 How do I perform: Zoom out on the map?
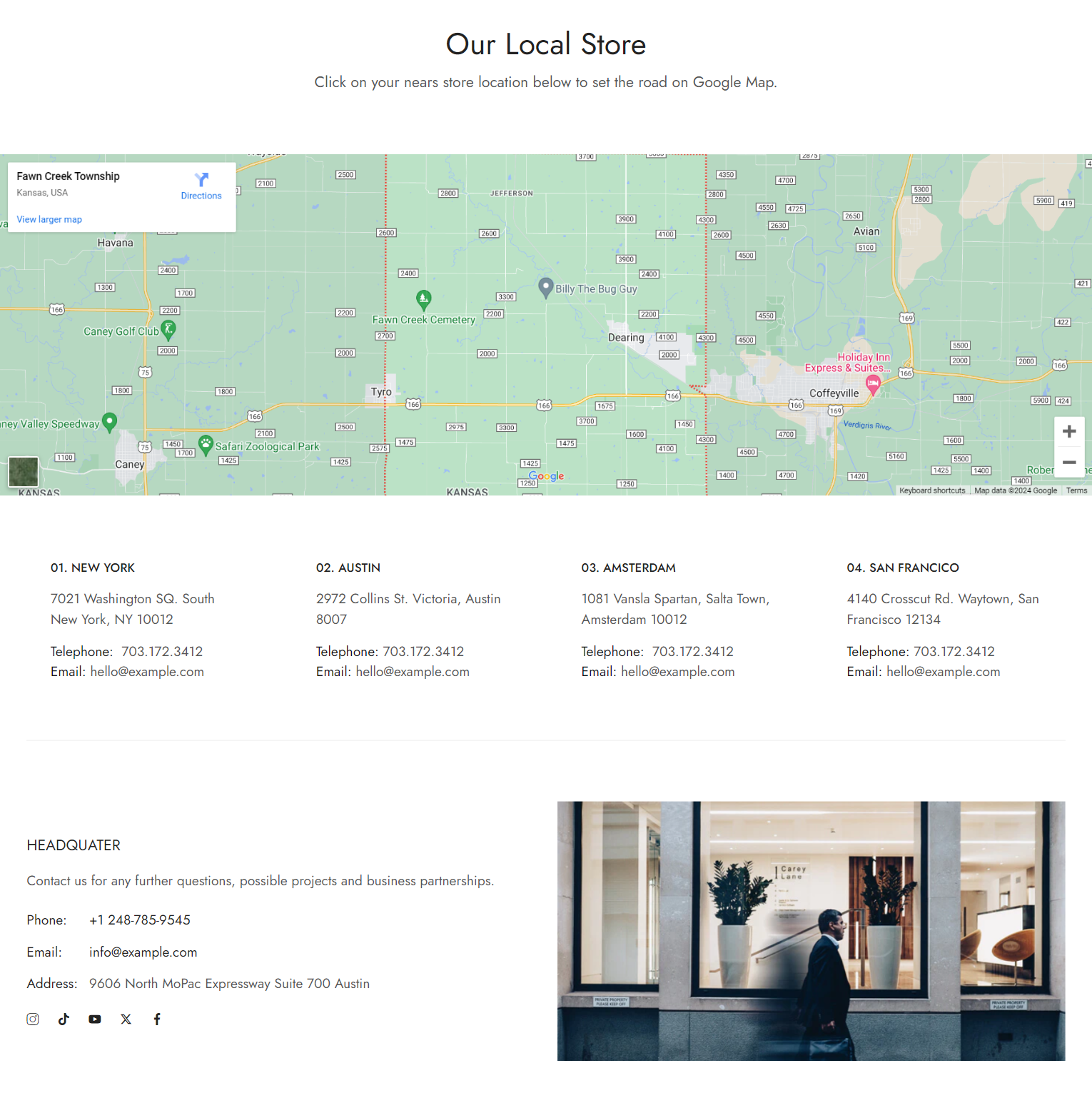pyautogui.click(x=1068, y=463)
